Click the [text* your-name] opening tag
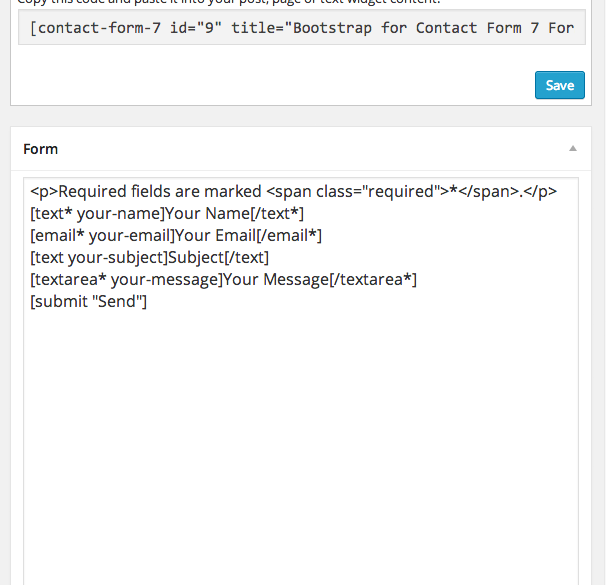Image resolution: width=606 pixels, height=585 pixels. coord(97,214)
